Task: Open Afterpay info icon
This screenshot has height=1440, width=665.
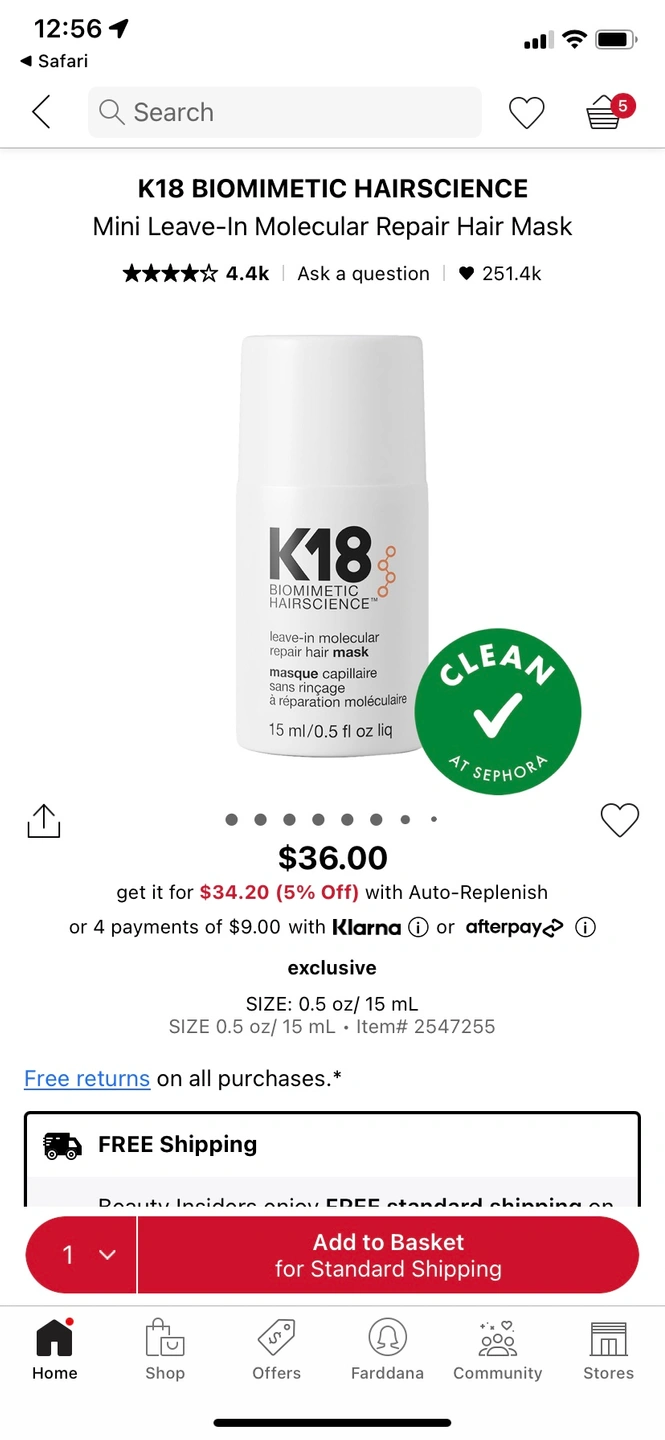Action: pyautogui.click(x=586, y=927)
